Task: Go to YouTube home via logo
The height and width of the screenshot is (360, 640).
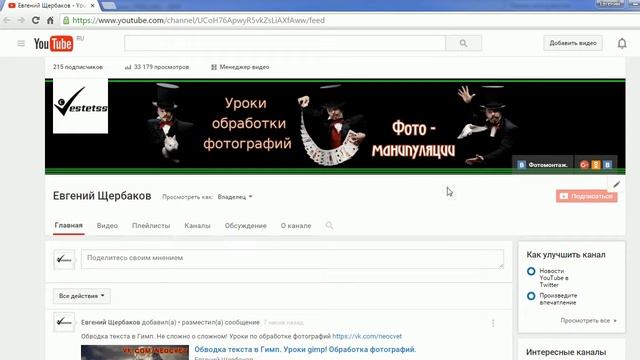Action: pos(53,44)
